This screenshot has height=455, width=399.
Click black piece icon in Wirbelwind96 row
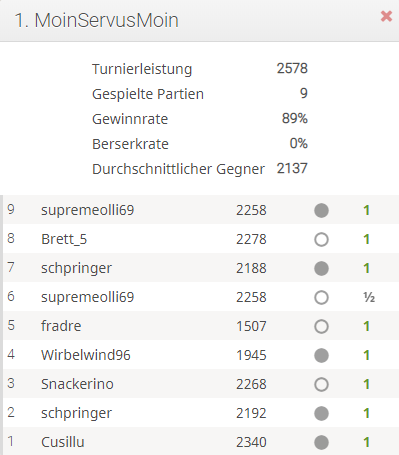[x=321, y=355]
